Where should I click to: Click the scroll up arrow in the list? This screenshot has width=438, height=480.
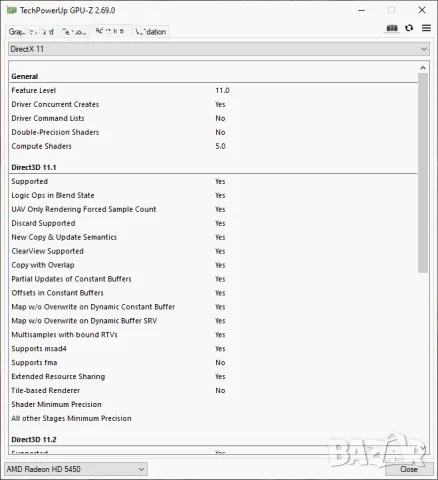click(x=423, y=68)
